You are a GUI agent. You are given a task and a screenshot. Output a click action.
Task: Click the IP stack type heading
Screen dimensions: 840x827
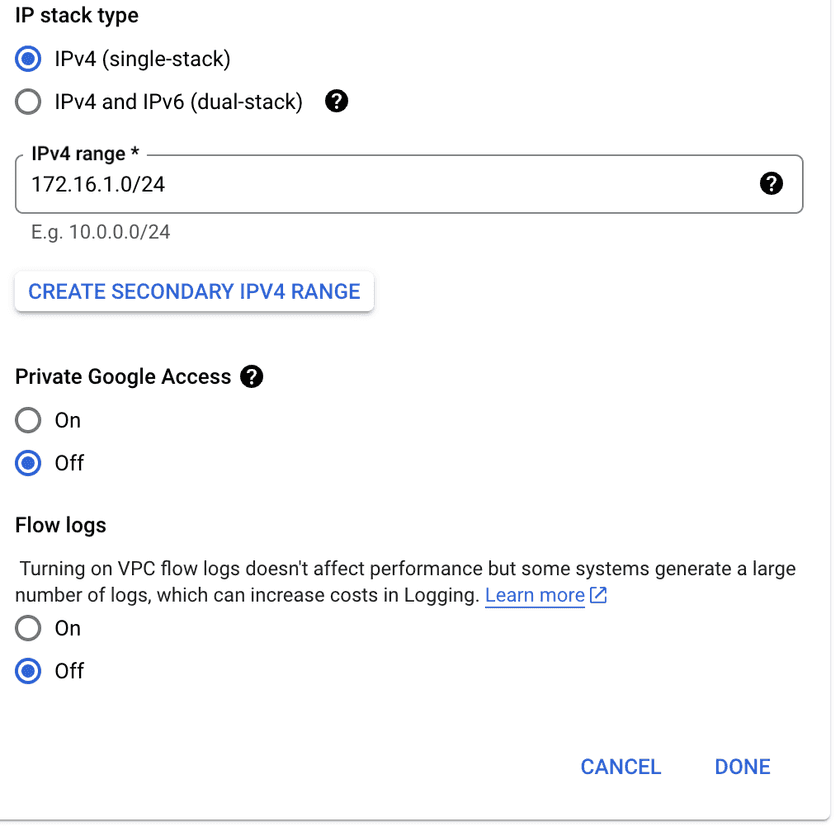[77, 16]
